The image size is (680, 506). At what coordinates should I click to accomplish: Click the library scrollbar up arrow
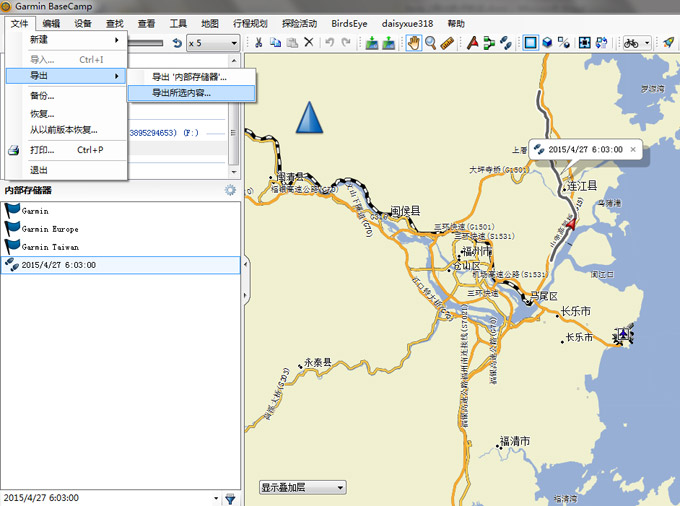[x=234, y=60]
